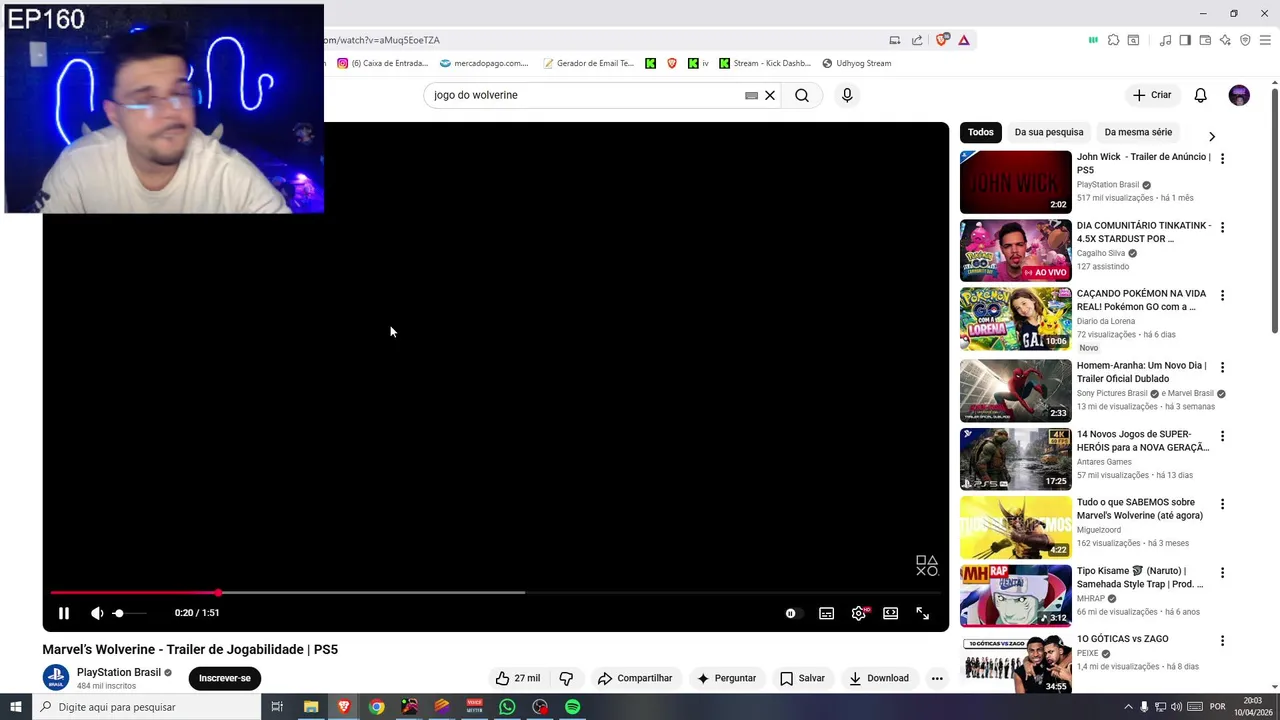Select the Da mesma série chip
The image size is (1280, 720).
tap(1138, 132)
